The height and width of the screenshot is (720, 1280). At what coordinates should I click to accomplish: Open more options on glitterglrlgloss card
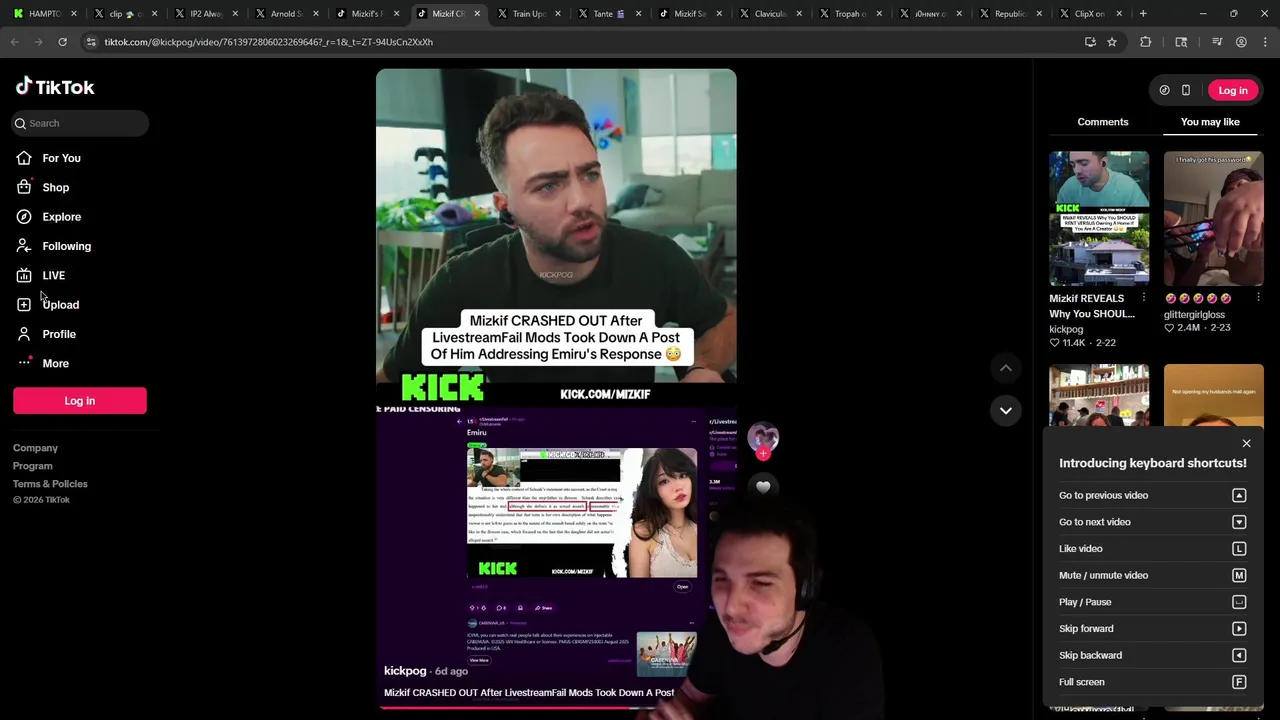coord(1258,298)
